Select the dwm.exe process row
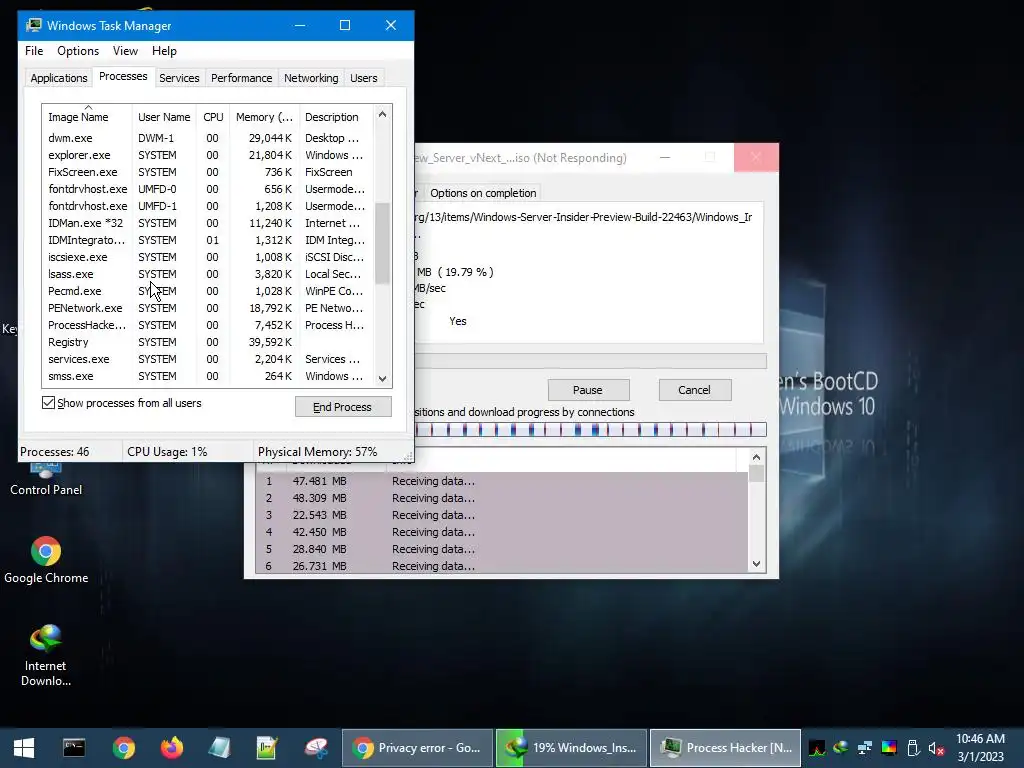 click(208, 138)
